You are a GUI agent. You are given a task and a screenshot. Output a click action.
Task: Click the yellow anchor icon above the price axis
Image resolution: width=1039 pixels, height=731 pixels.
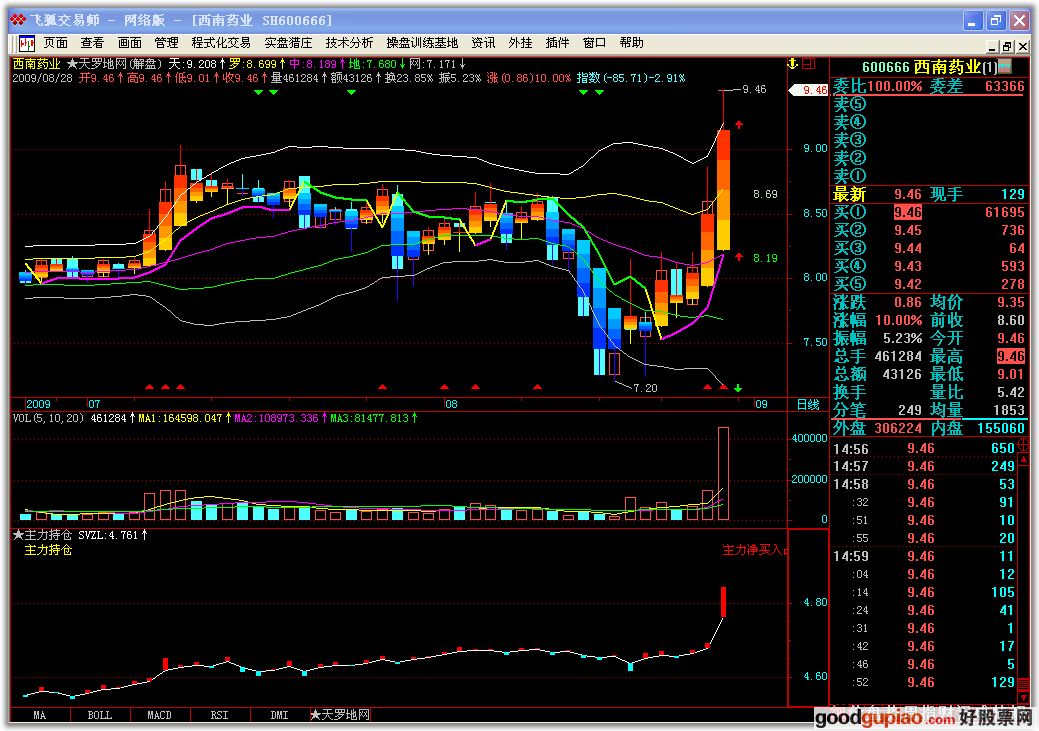(x=792, y=64)
